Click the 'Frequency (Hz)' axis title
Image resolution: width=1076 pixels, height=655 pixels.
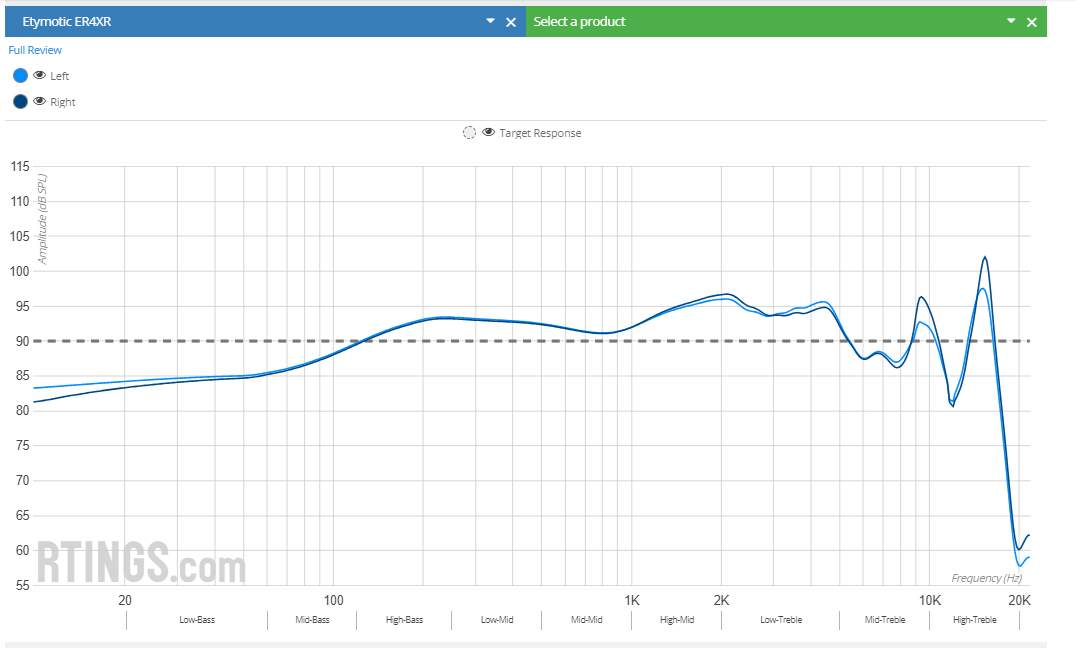pyautogui.click(x=987, y=578)
